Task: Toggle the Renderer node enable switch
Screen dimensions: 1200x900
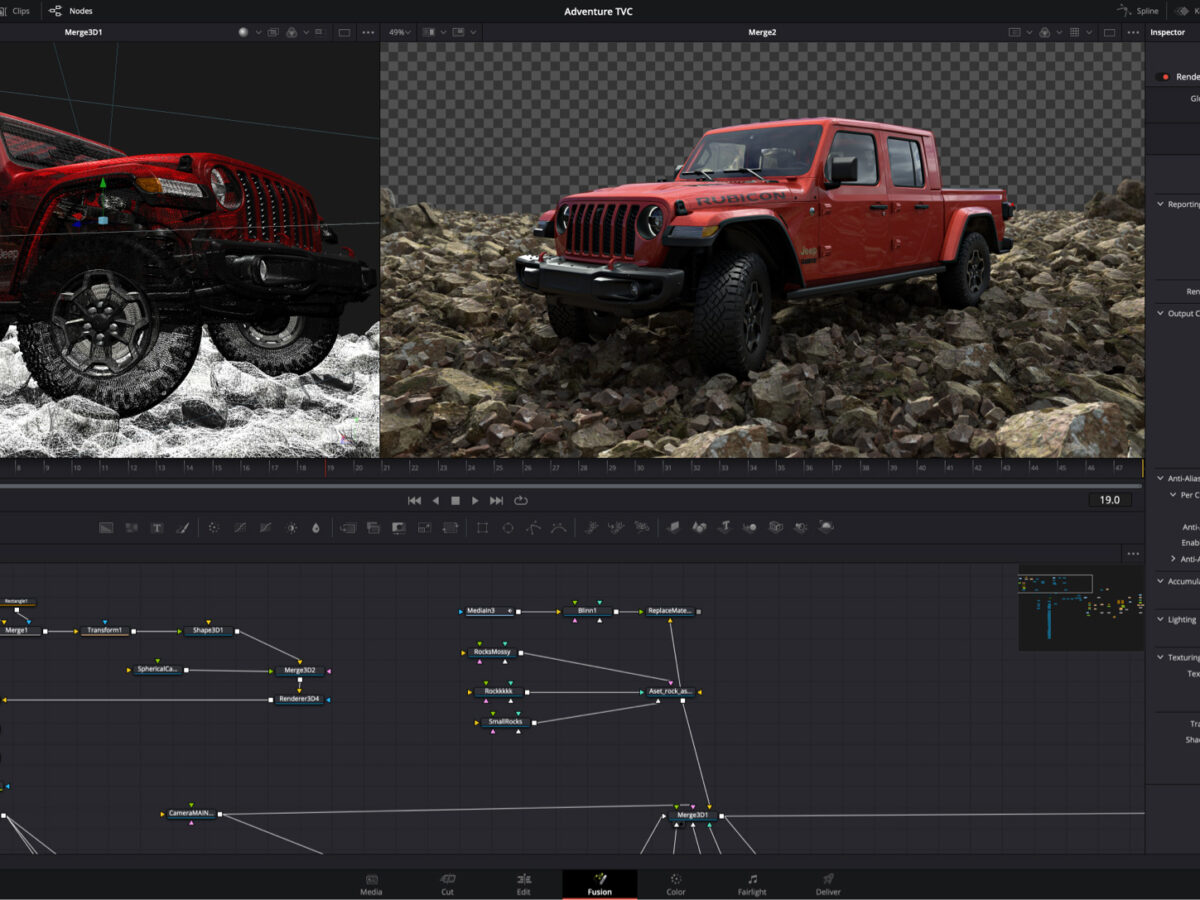Action: point(1164,77)
